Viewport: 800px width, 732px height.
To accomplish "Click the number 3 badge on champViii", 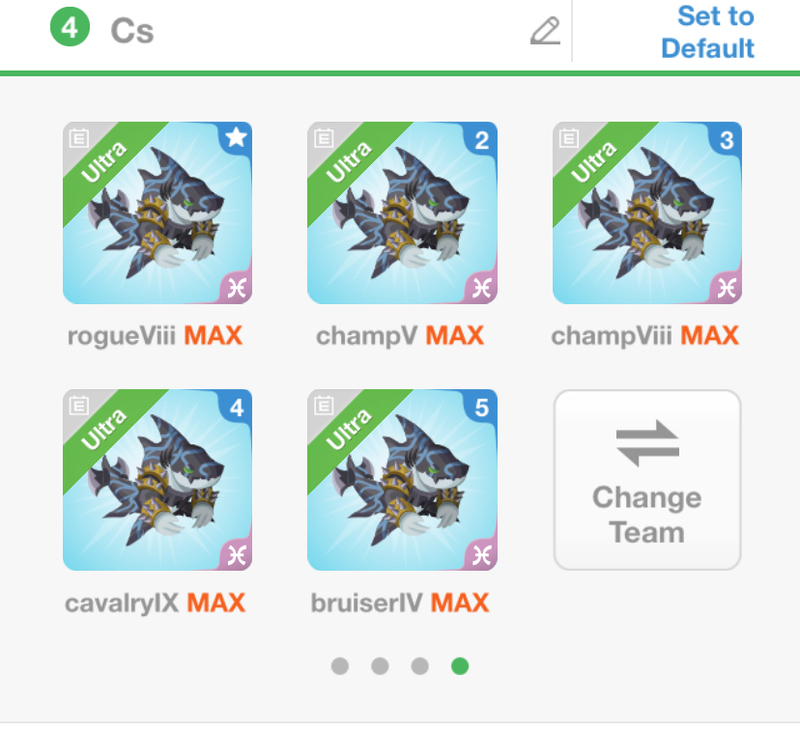I will pyautogui.click(x=726, y=140).
